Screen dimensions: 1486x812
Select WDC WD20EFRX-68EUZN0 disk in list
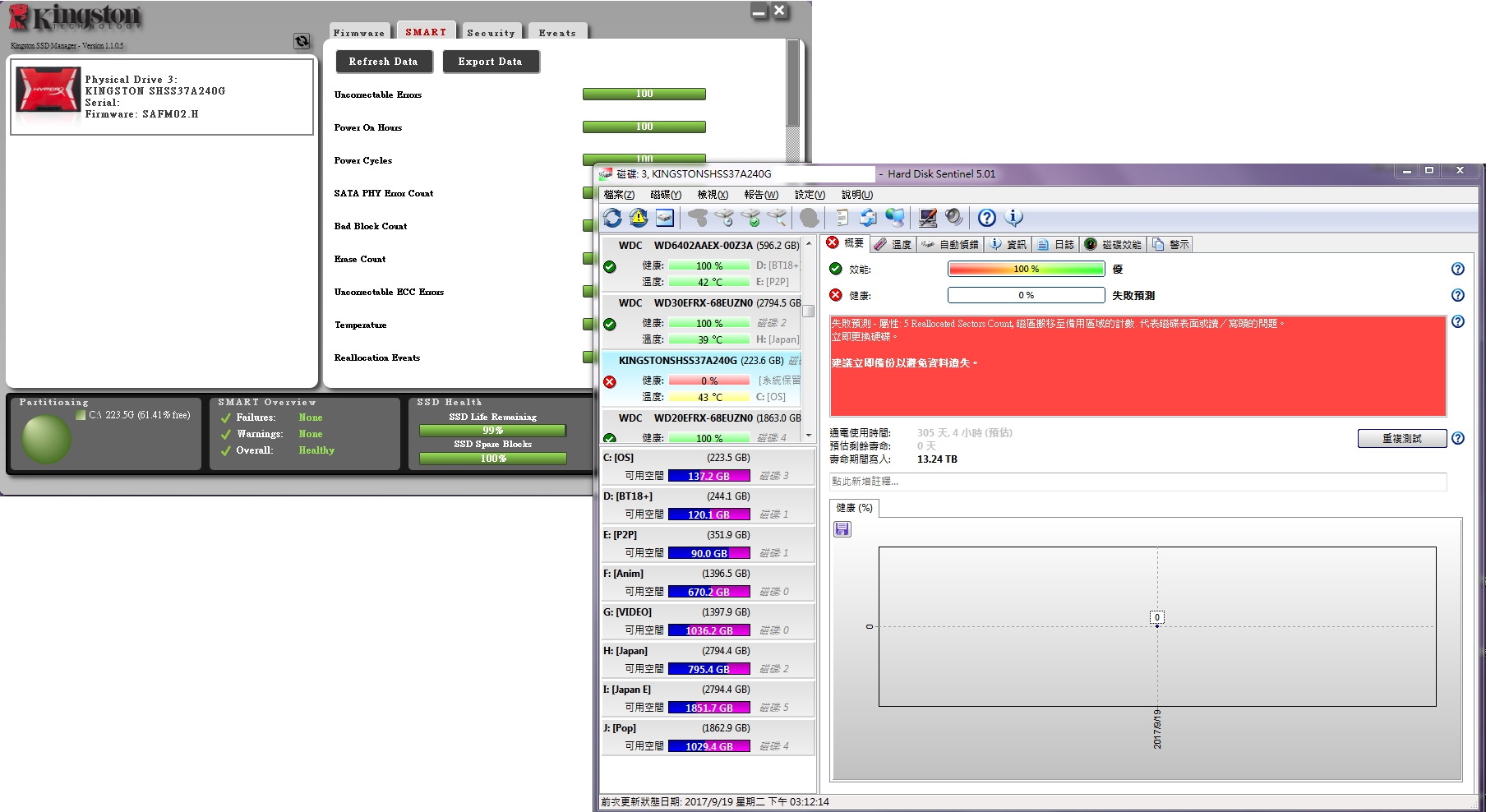coord(701,427)
